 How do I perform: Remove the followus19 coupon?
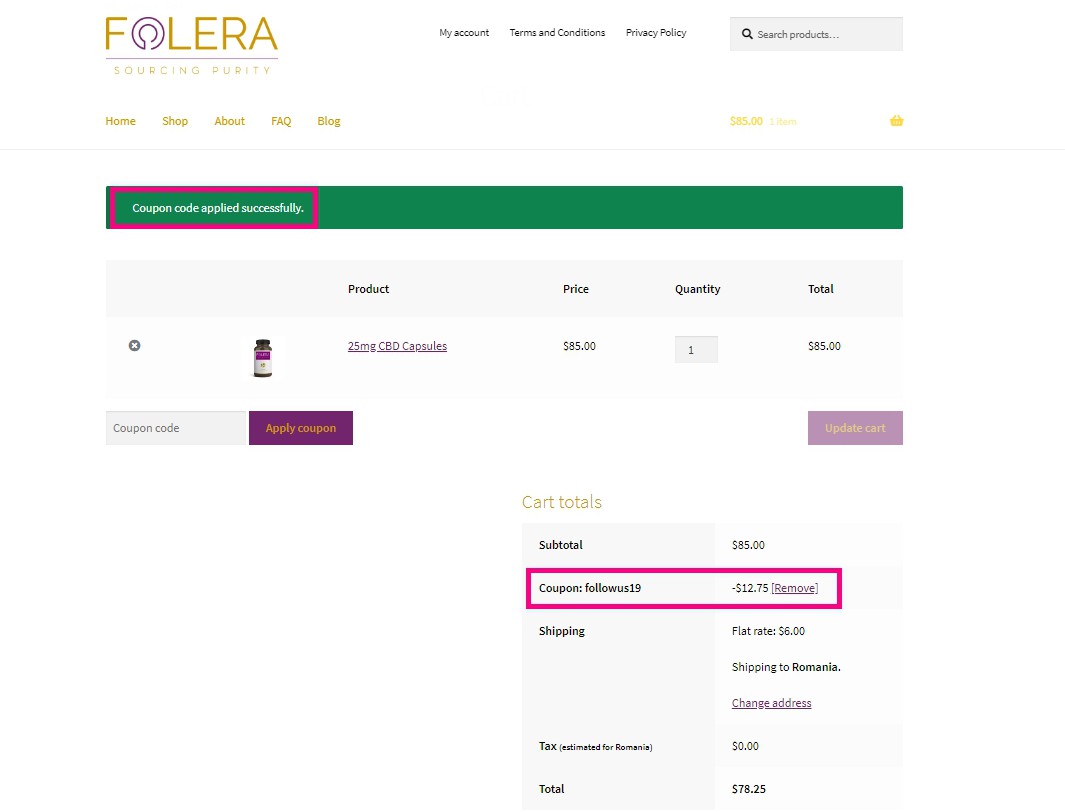(794, 588)
